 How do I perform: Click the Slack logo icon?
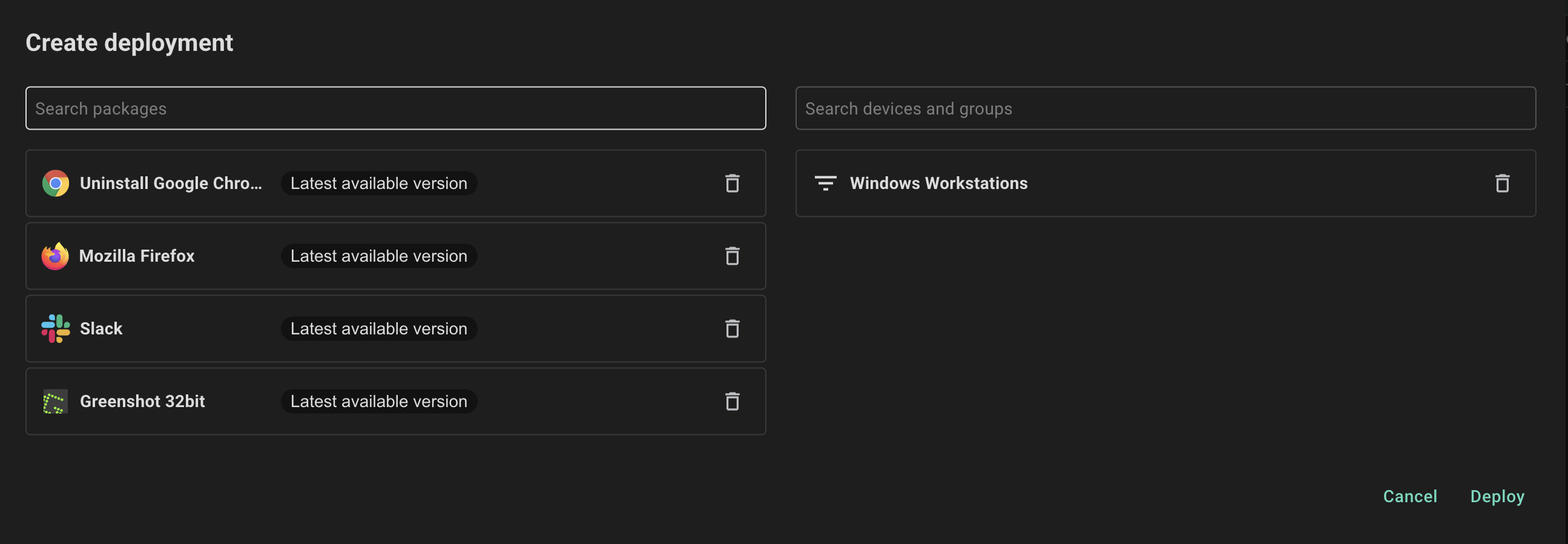click(x=55, y=329)
